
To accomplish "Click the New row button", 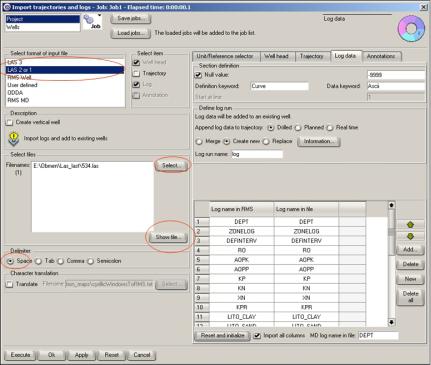I will click(x=410, y=279).
